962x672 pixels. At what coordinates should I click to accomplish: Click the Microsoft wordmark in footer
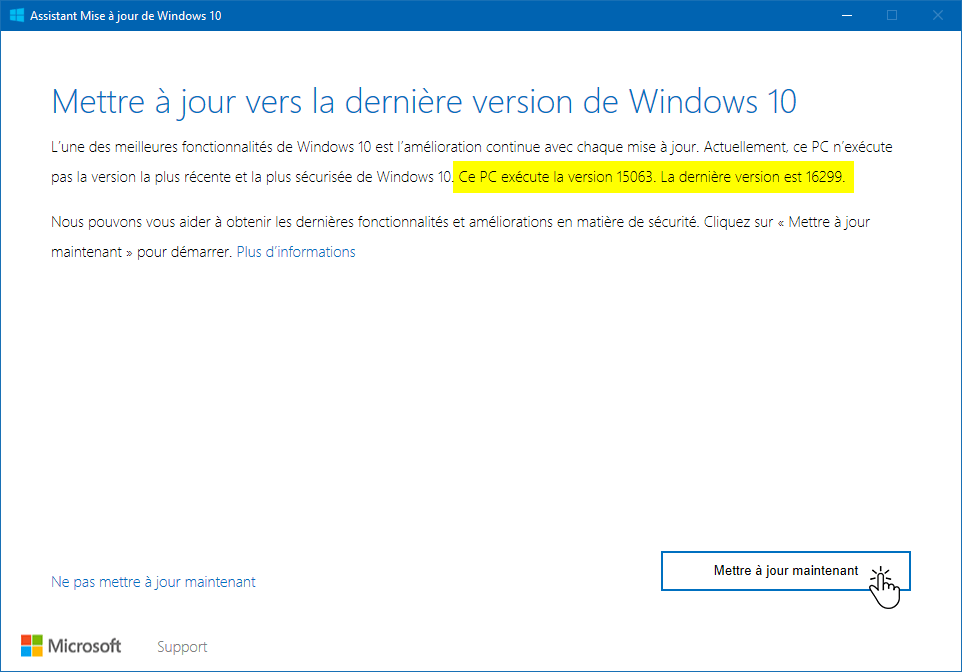(x=85, y=646)
